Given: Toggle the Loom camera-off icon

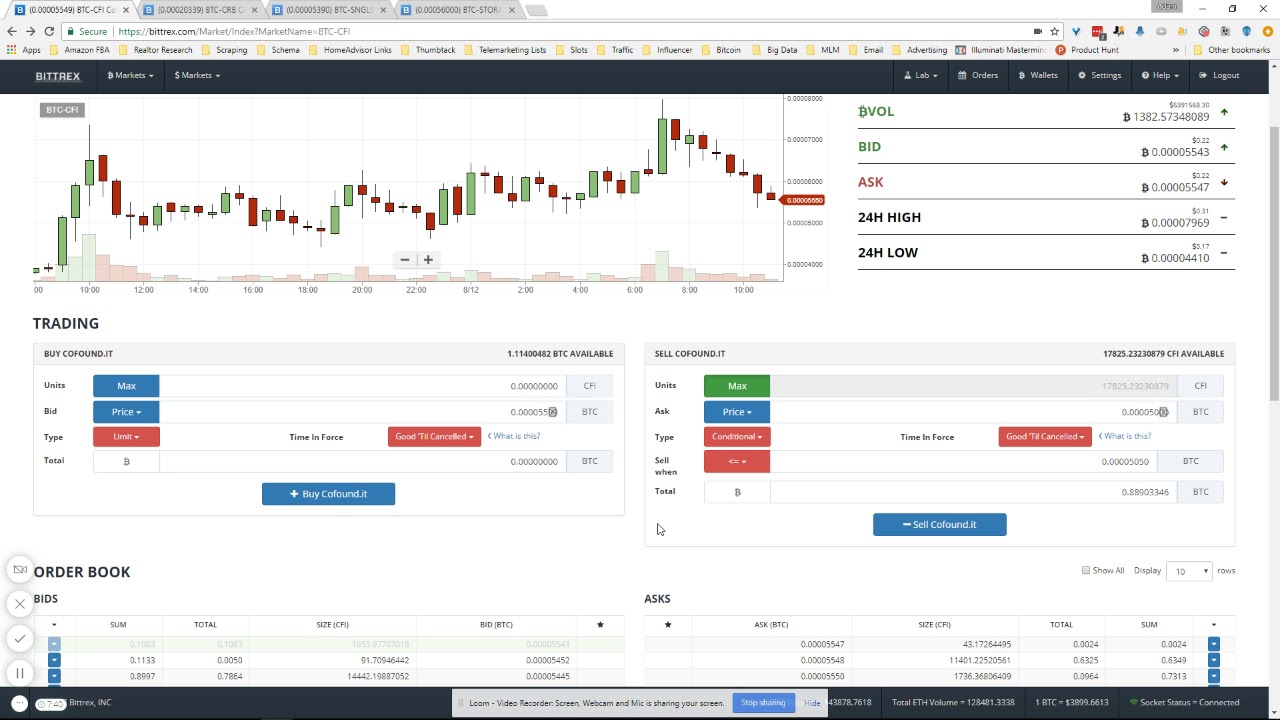Looking at the screenshot, I should pos(20,570).
